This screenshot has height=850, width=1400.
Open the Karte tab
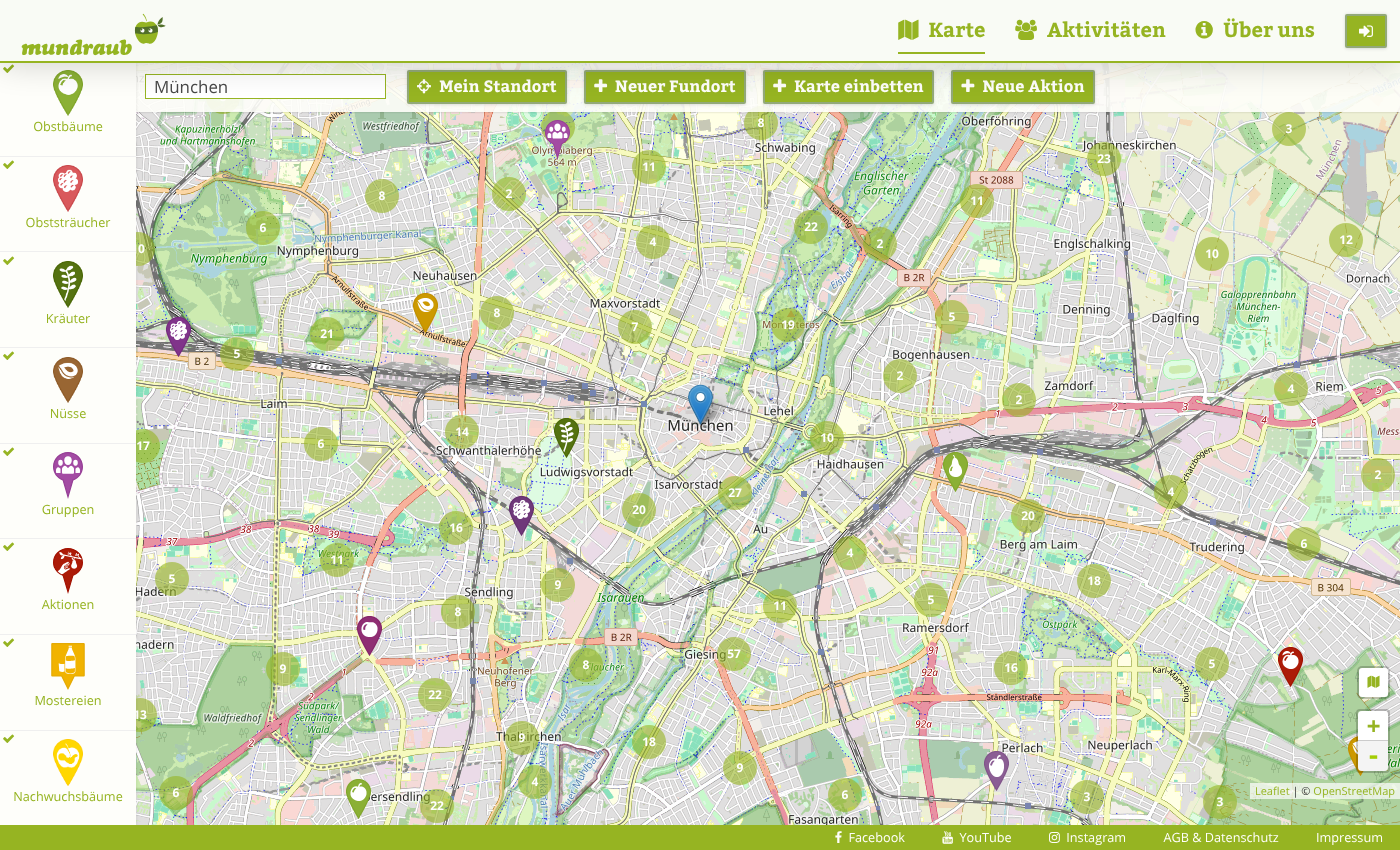(x=941, y=30)
